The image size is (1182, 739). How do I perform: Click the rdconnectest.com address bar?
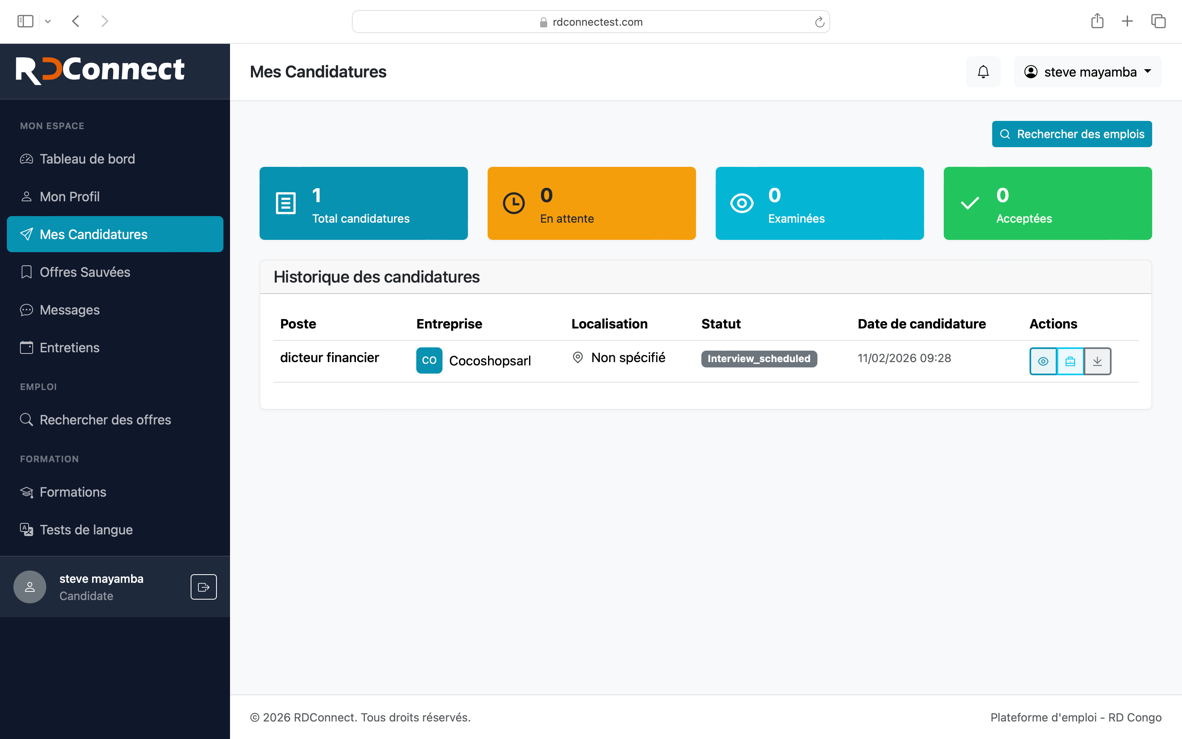point(590,22)
